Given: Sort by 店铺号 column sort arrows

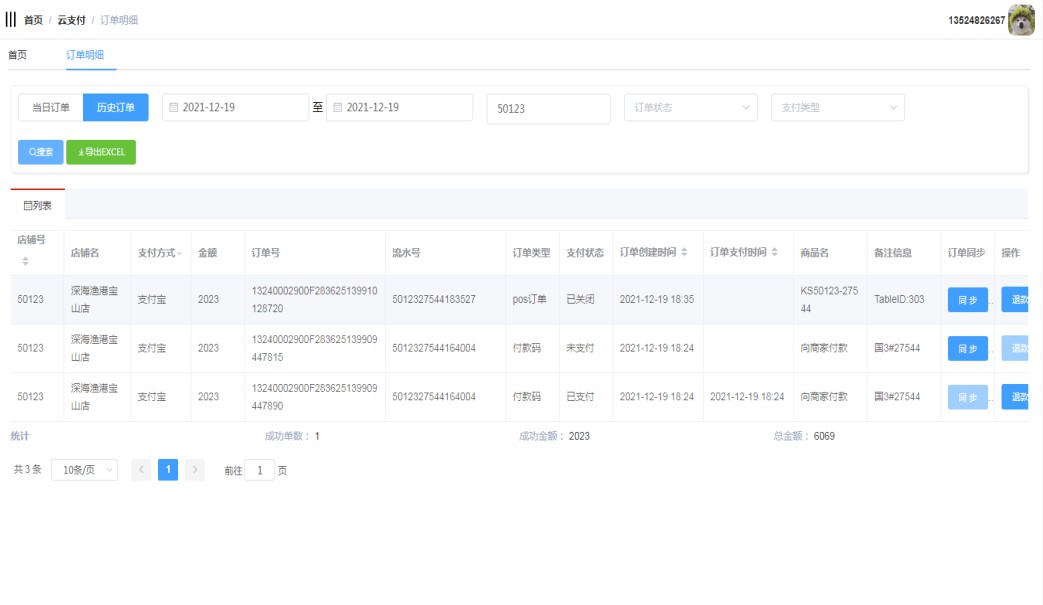Looking at the screenshot, I should click(25, 262).
